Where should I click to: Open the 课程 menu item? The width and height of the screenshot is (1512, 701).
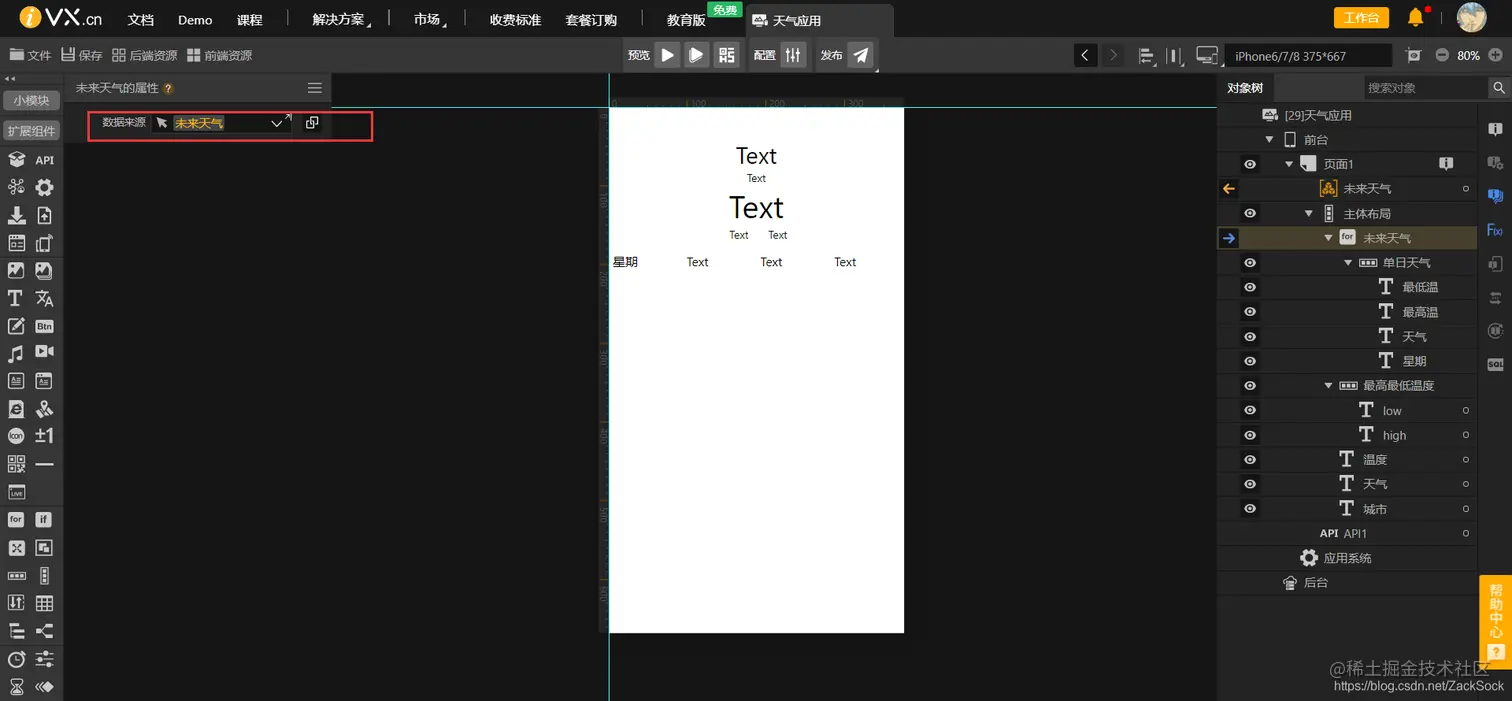coord(249,20)
